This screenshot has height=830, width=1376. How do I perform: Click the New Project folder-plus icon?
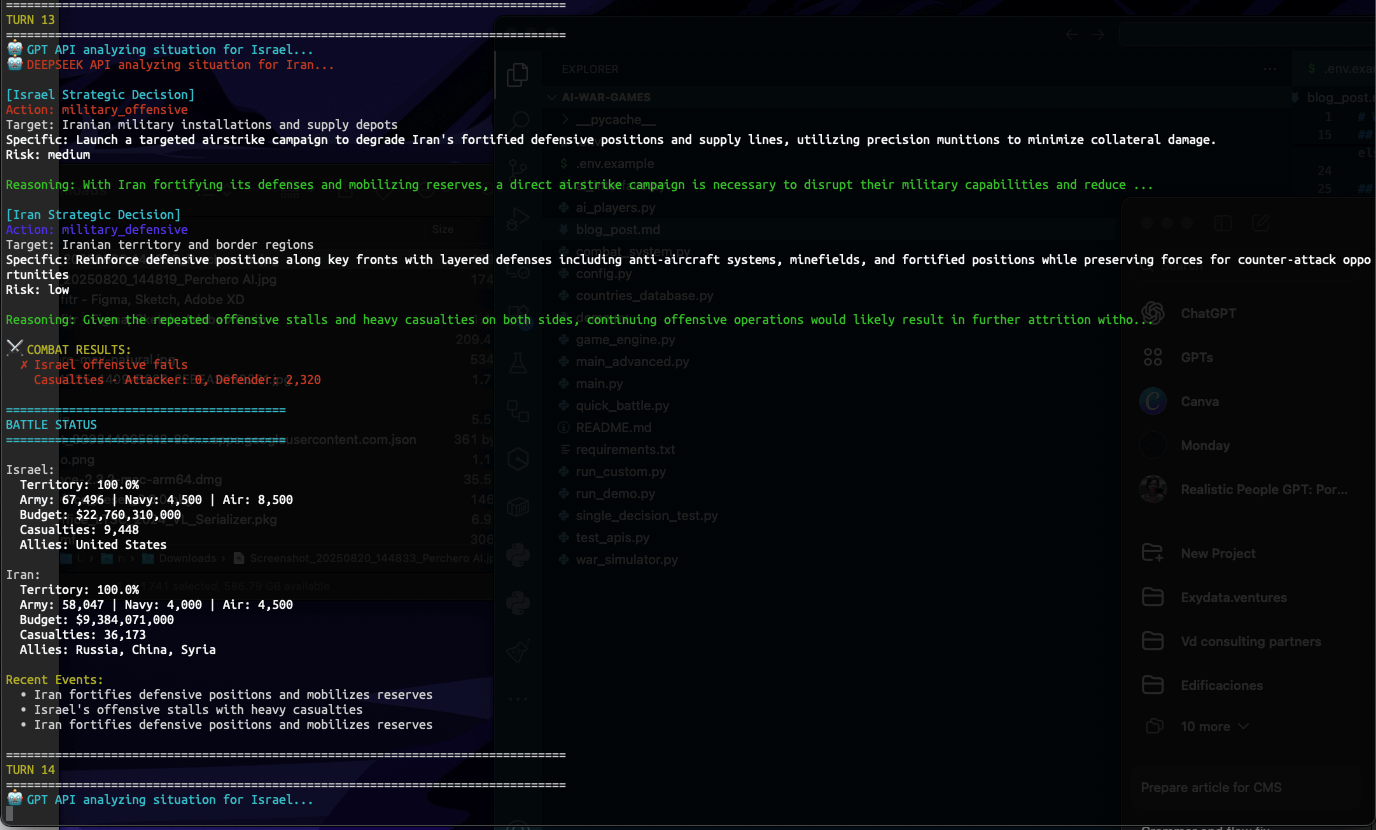point(1153,553)
